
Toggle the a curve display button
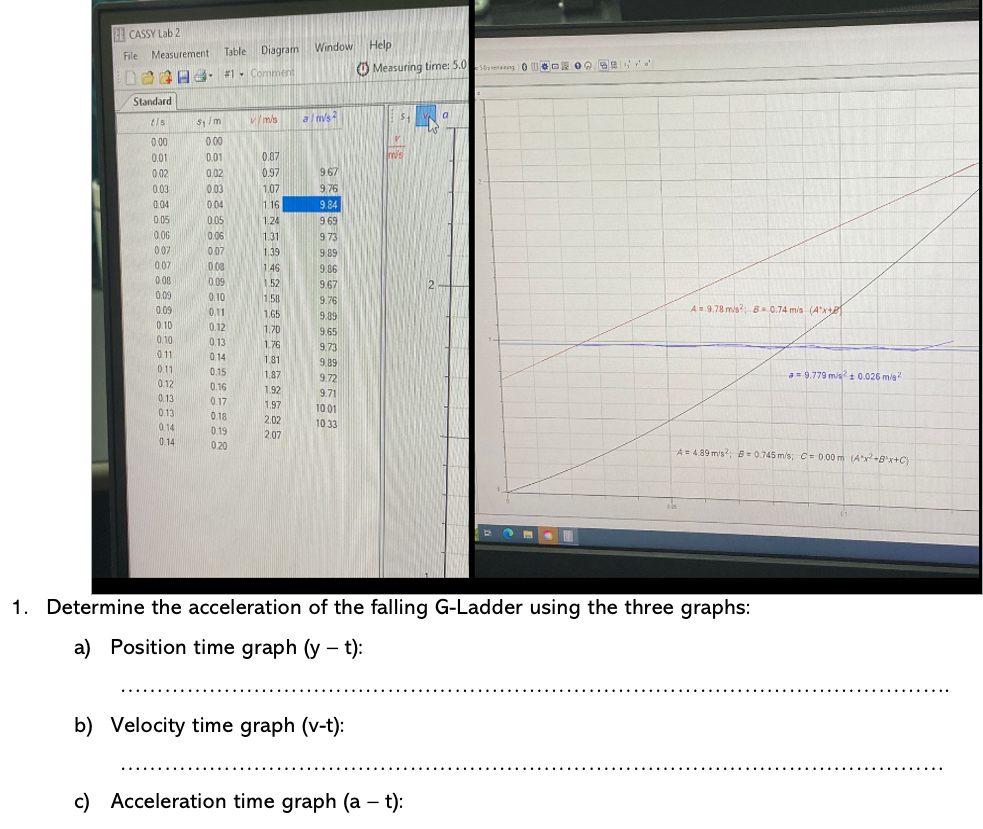[x=443, y=116]
